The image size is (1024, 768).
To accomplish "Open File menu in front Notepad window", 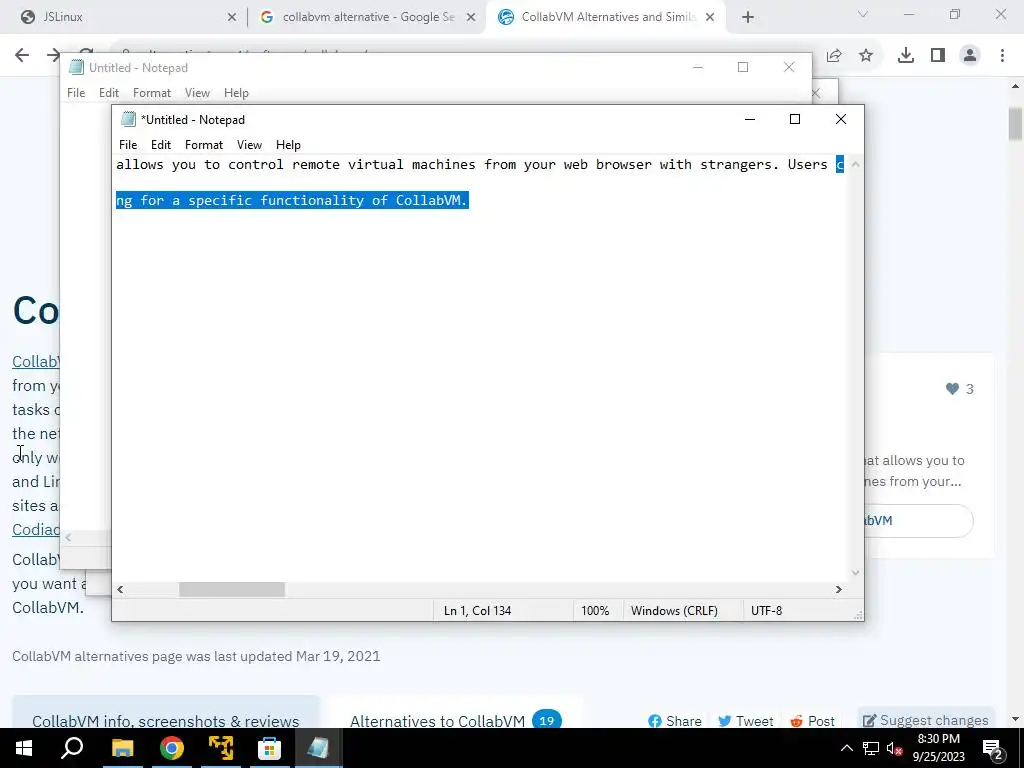I will [128, 145].
